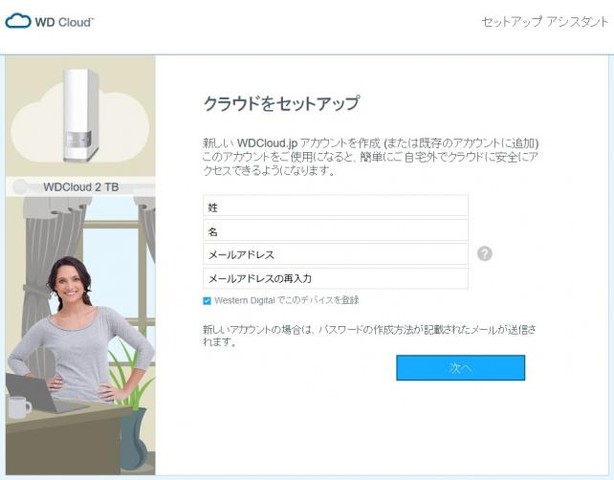Viewport: 614px width, 480px height.
Task: Click the WDCloud.jp account description paragraph
Action: pyautogui.click(x=370, y=157)
